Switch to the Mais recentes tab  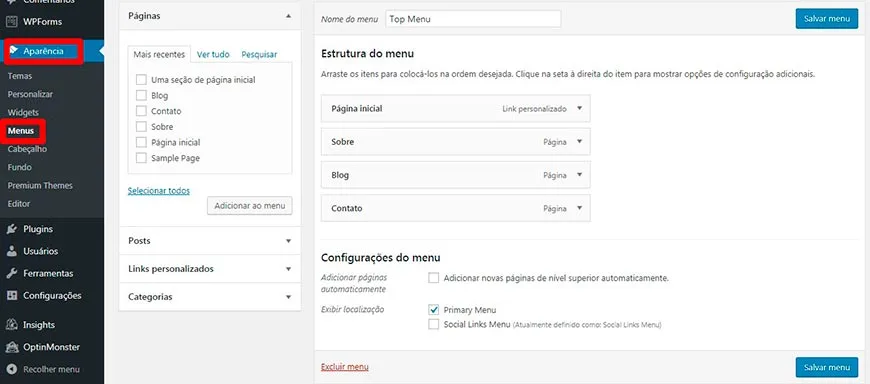click(x=159, y=54)
